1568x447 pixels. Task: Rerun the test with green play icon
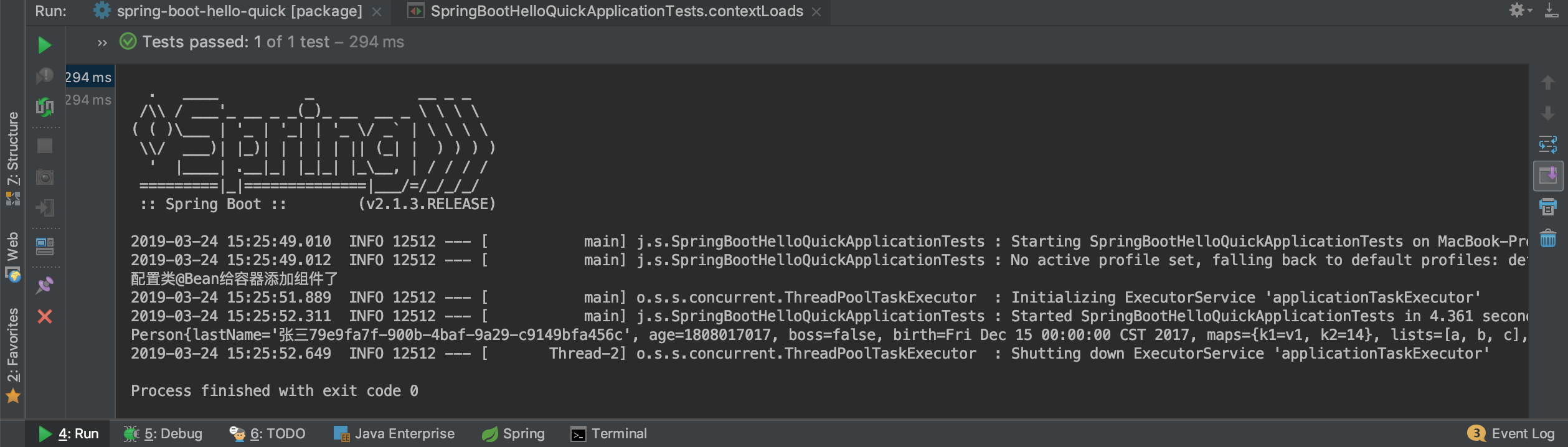point(44,45)
